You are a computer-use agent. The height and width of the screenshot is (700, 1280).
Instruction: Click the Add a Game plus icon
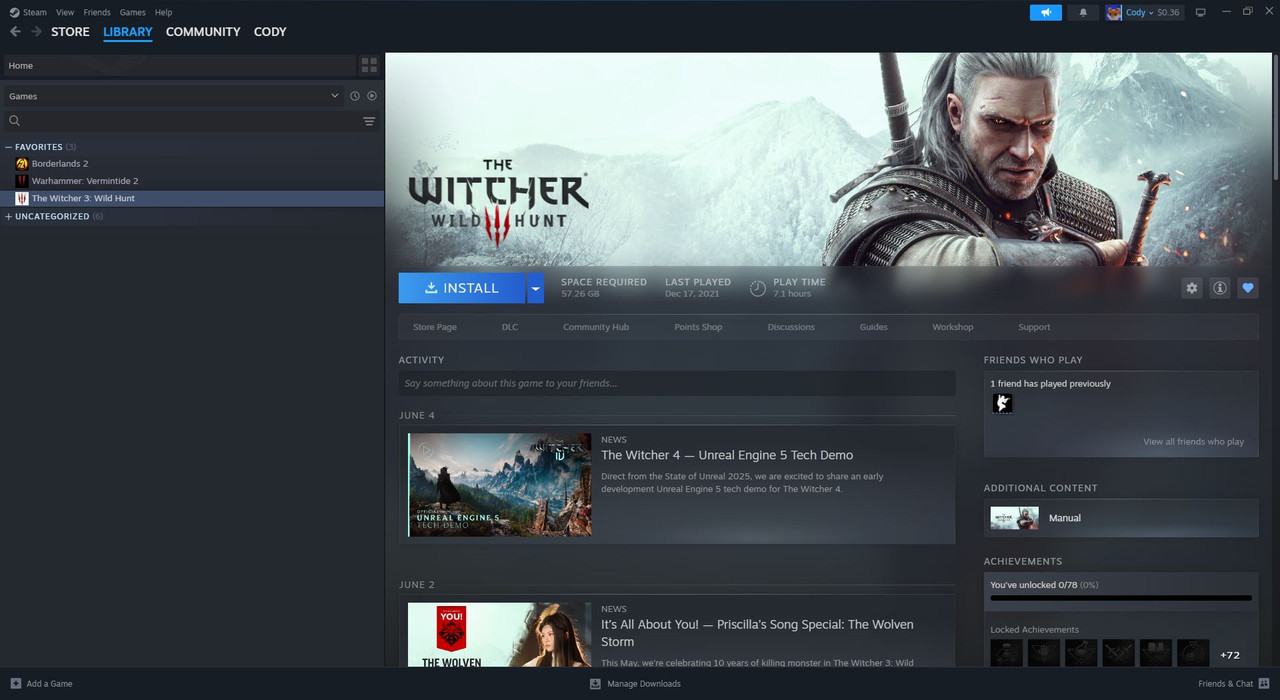pos(15,684)
